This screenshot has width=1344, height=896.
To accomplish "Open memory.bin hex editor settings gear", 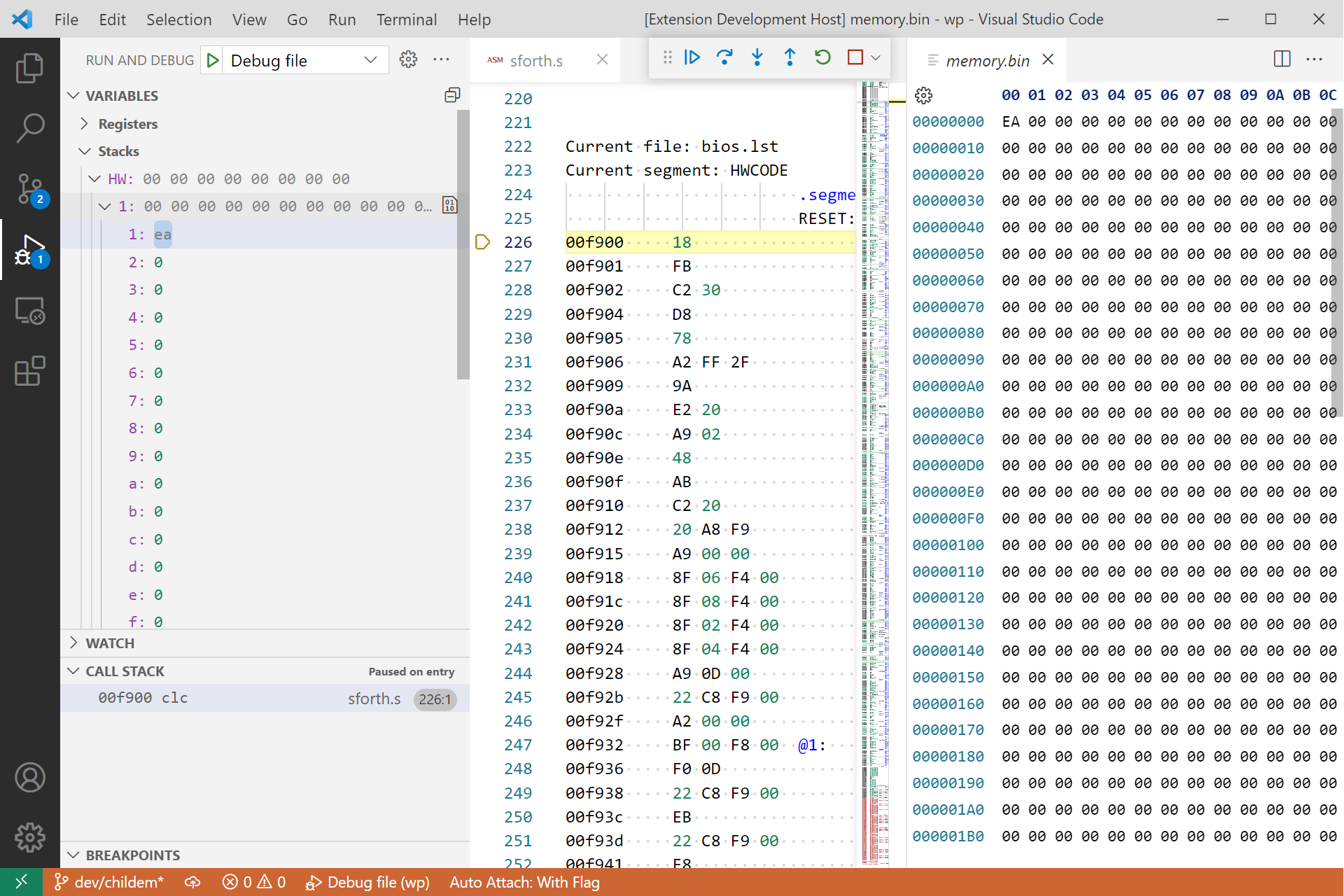I will point(923,95).
